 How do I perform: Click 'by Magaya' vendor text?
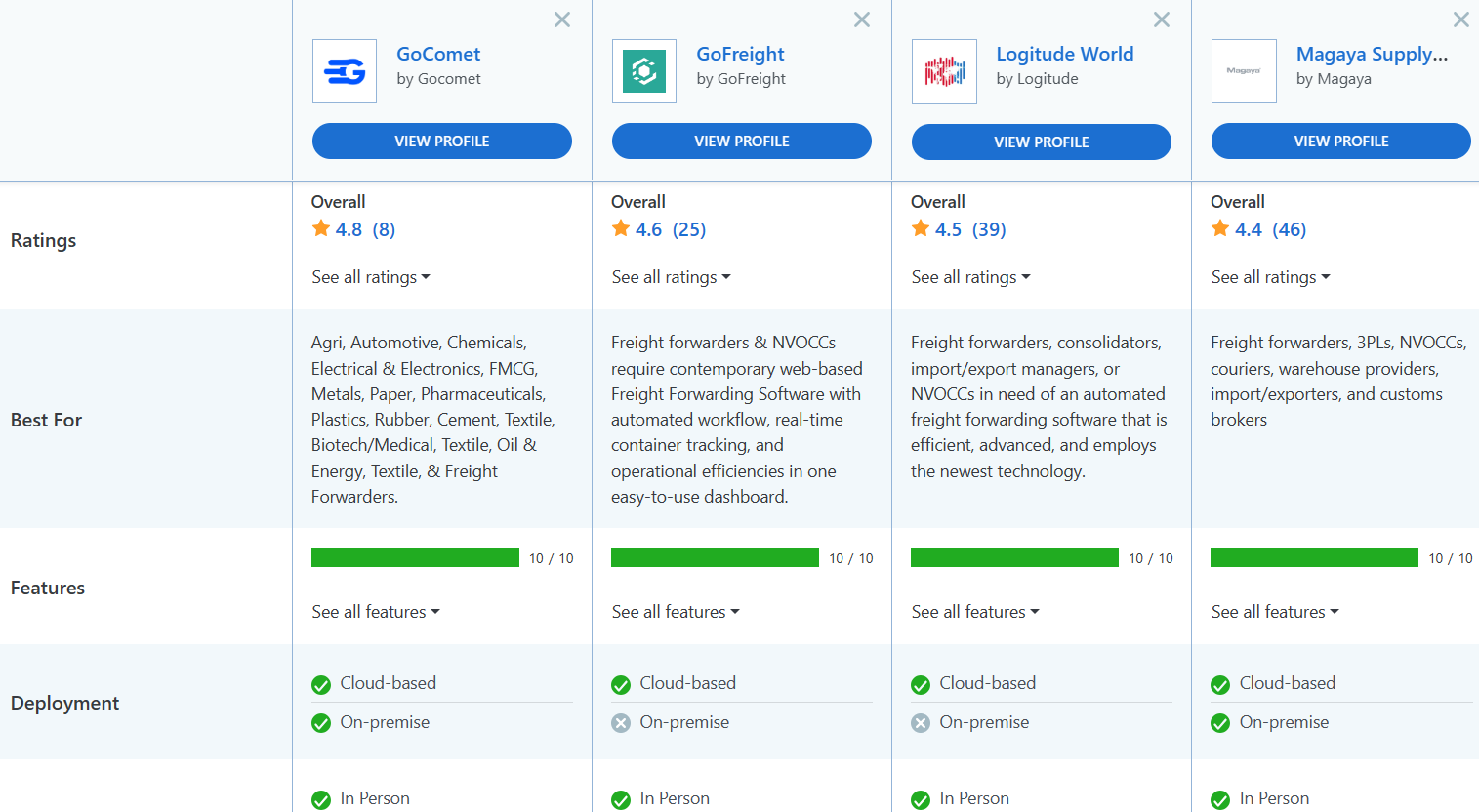[1334, 79]
